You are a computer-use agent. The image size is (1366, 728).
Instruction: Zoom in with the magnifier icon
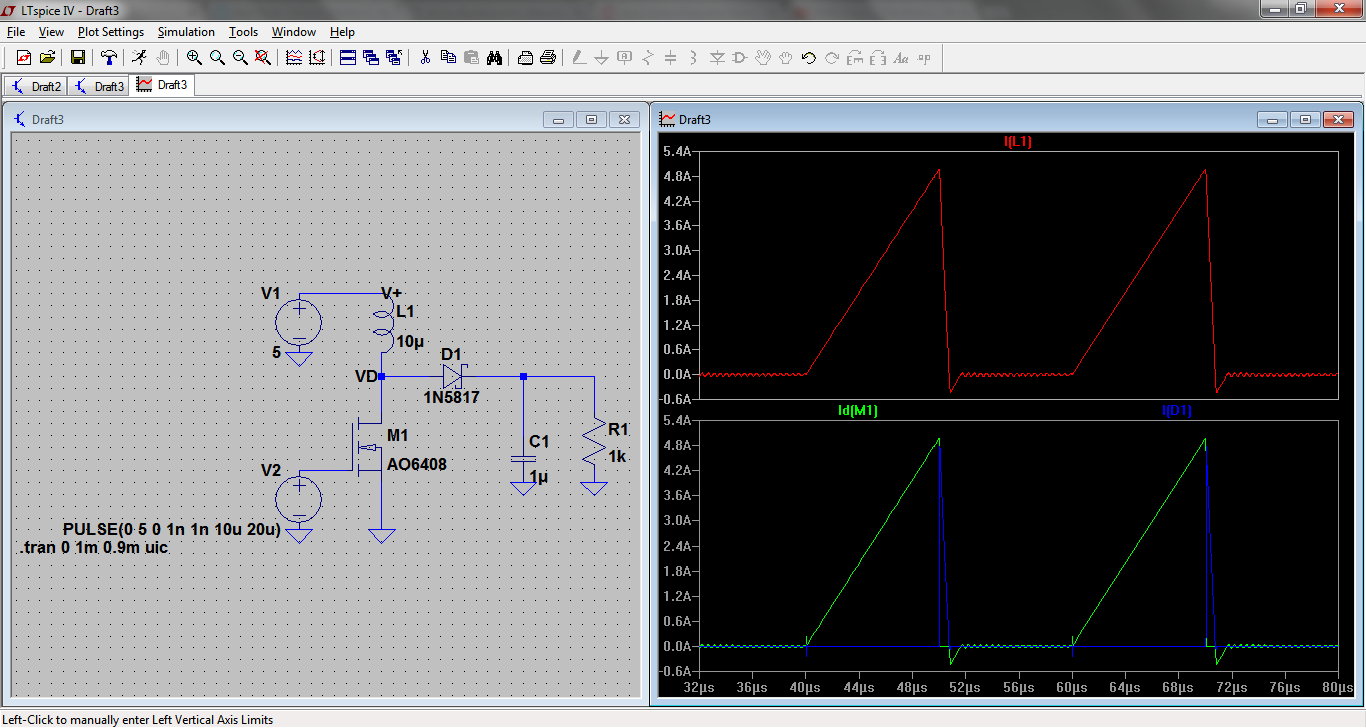(193, 57)
